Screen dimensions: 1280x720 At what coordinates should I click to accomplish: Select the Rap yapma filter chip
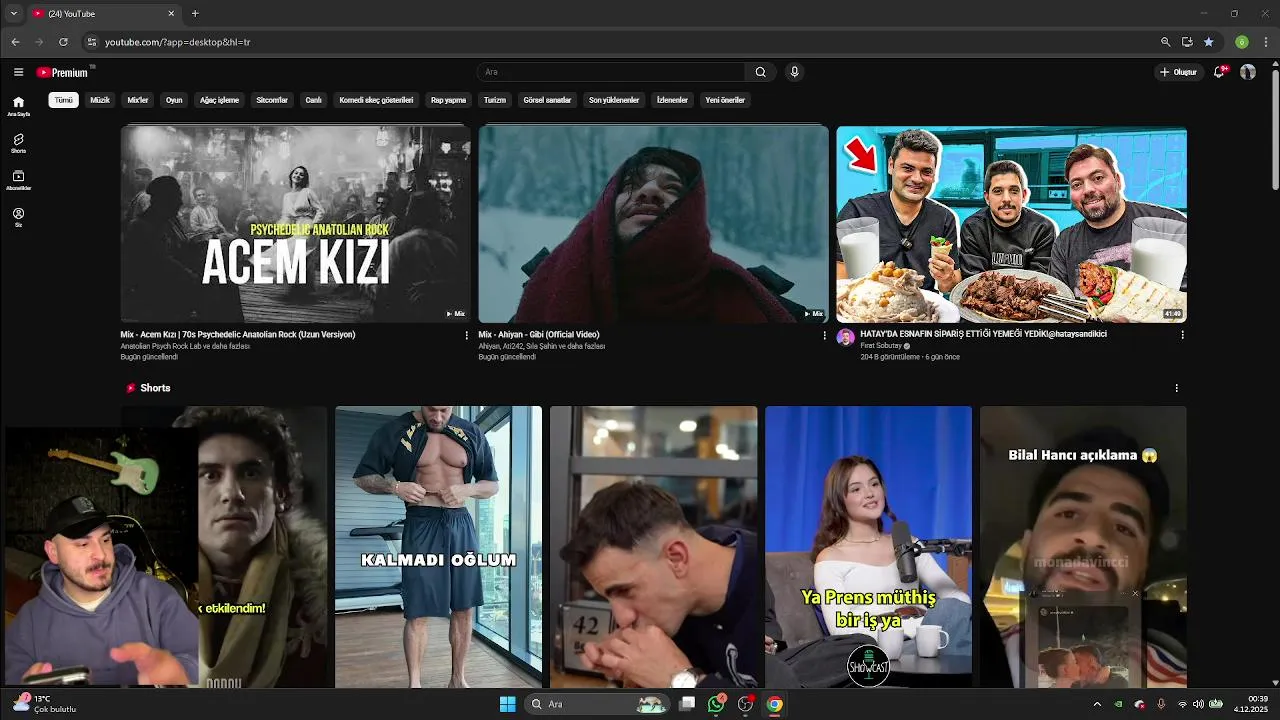click(x=448, y=100)
